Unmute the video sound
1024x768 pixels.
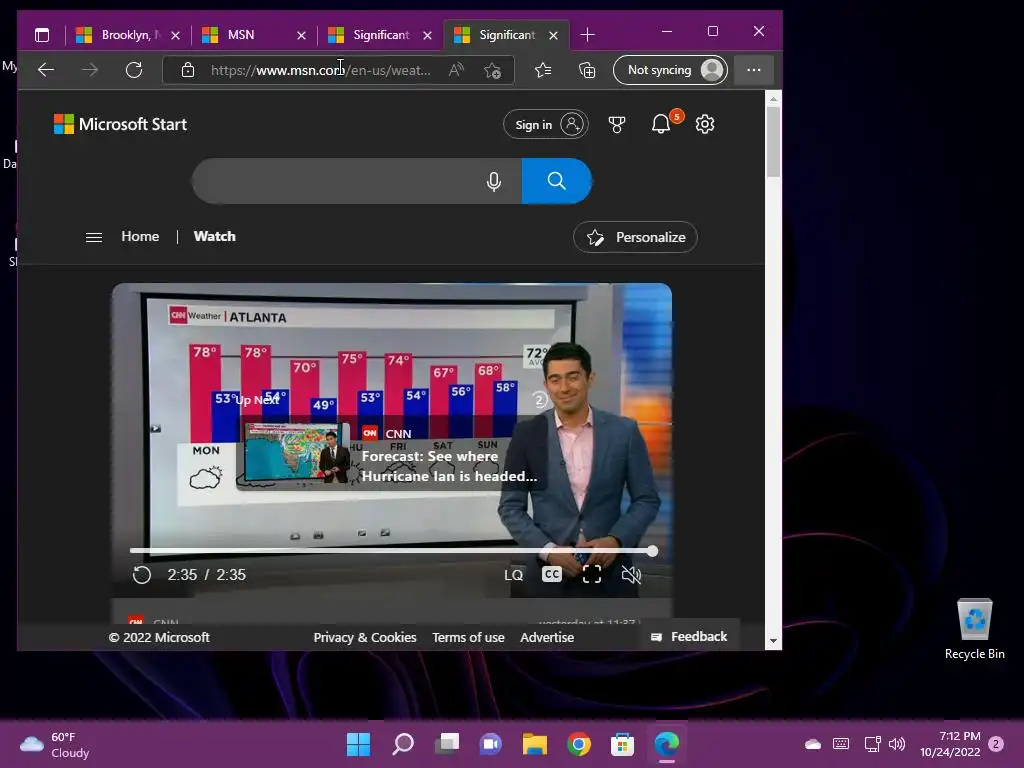click(x=631, y=575)
